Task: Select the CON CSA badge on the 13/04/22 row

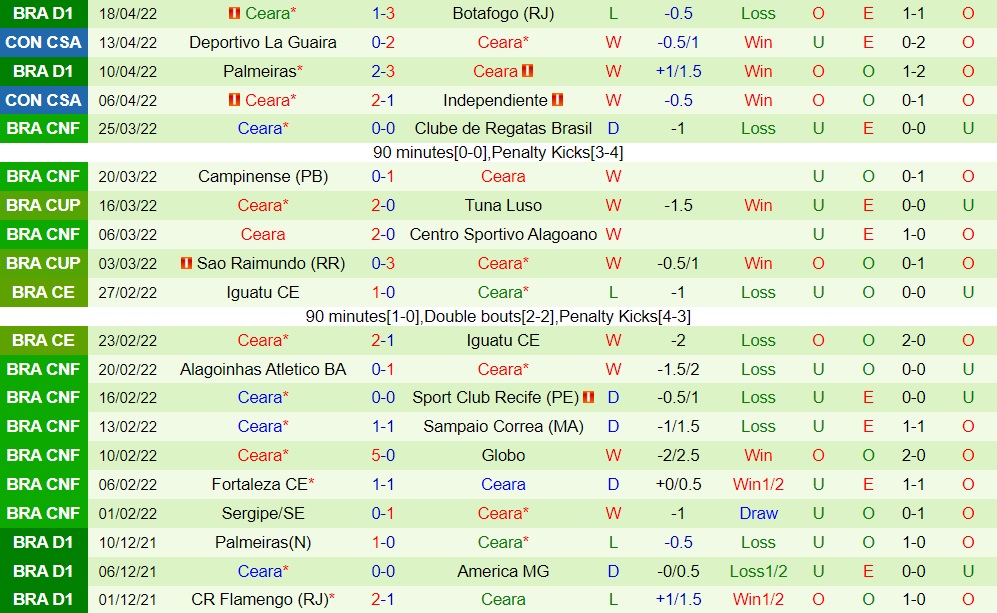Action: pos(43,42)
